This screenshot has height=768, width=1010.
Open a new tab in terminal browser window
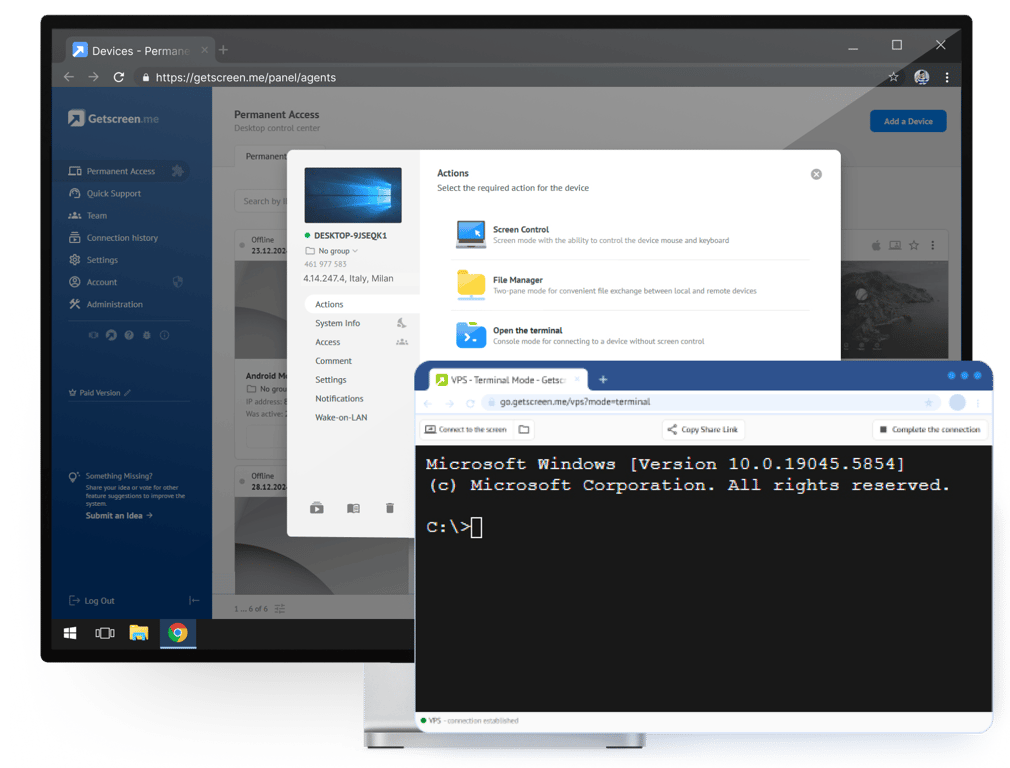pos(603,379)
